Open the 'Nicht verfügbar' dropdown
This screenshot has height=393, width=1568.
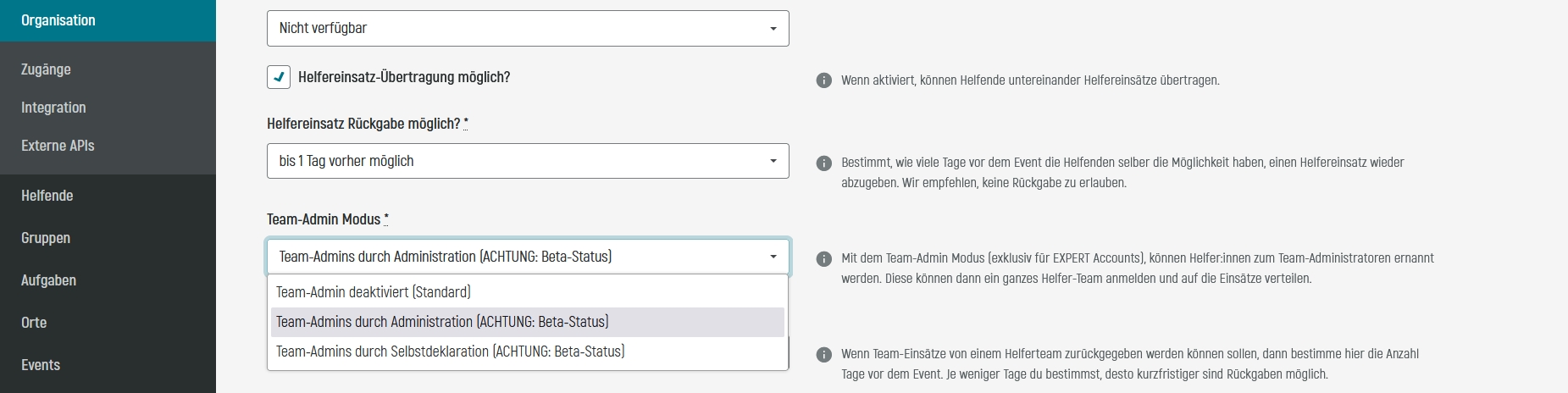(x=528, y=28)
